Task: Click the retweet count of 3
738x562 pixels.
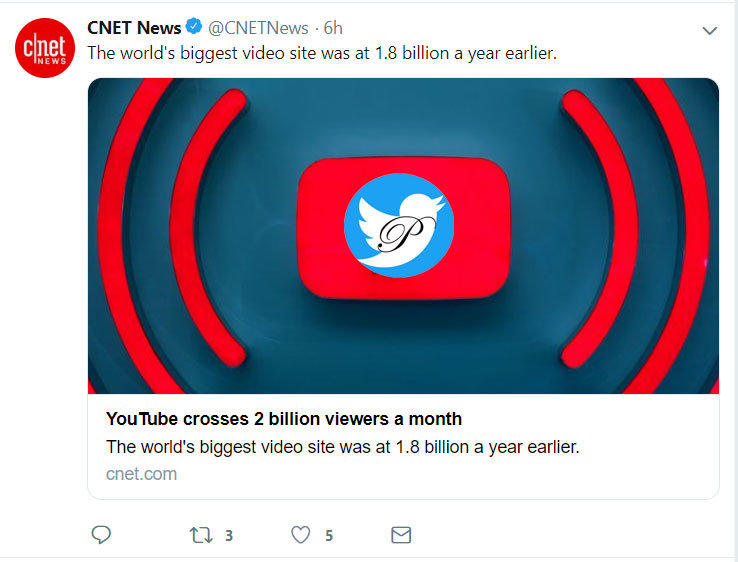Action: tap(229, 536)
